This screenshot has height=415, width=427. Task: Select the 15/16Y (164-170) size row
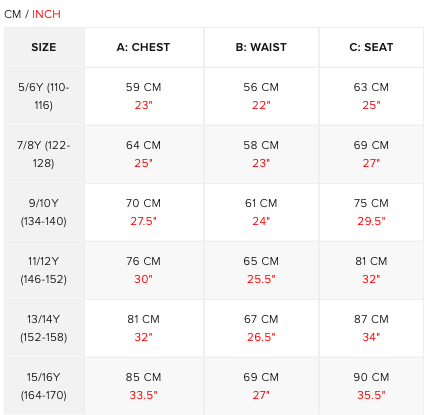point(214,386)
